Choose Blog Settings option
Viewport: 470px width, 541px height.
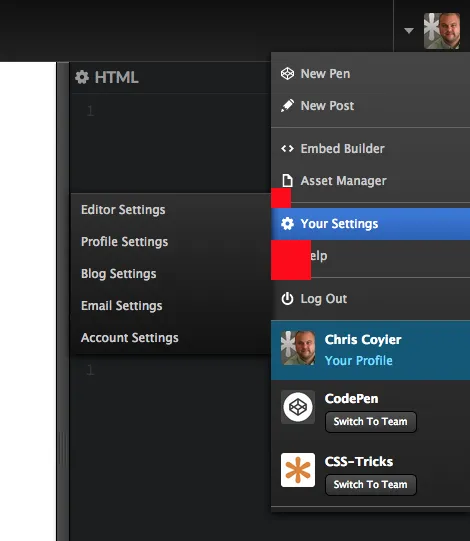coord(118,274)
